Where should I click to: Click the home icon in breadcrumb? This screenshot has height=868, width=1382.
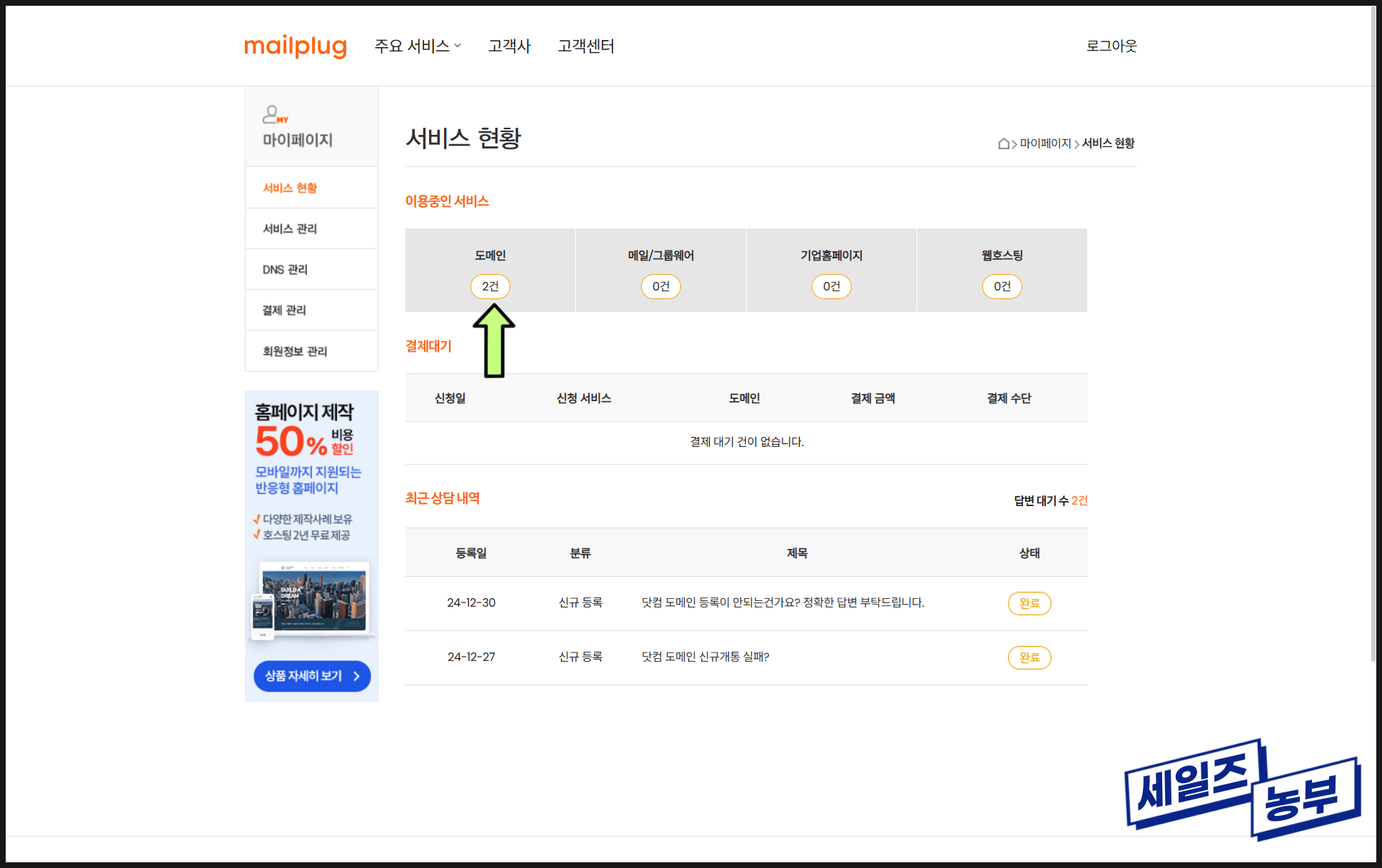pos(1003,143)
